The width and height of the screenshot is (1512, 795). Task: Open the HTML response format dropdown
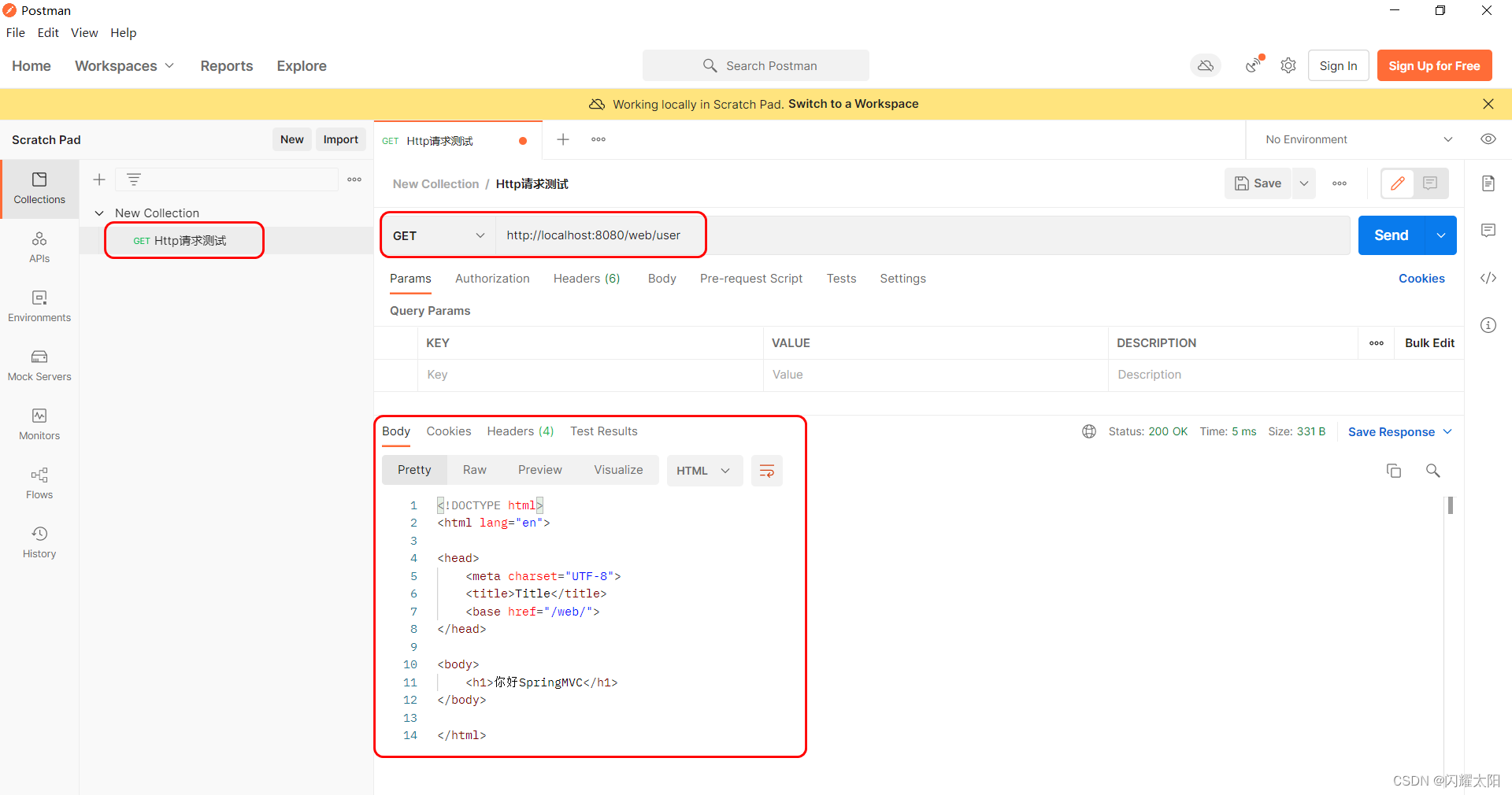[x=705, y=471]
